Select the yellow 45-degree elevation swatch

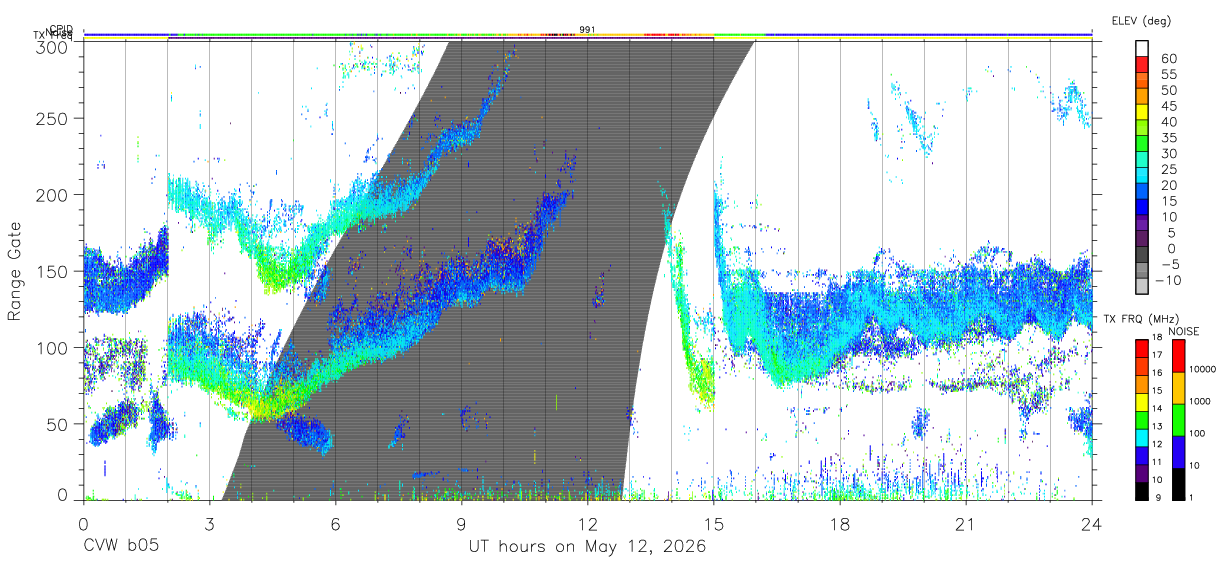pyautogui.click(x=1142, y=112)
